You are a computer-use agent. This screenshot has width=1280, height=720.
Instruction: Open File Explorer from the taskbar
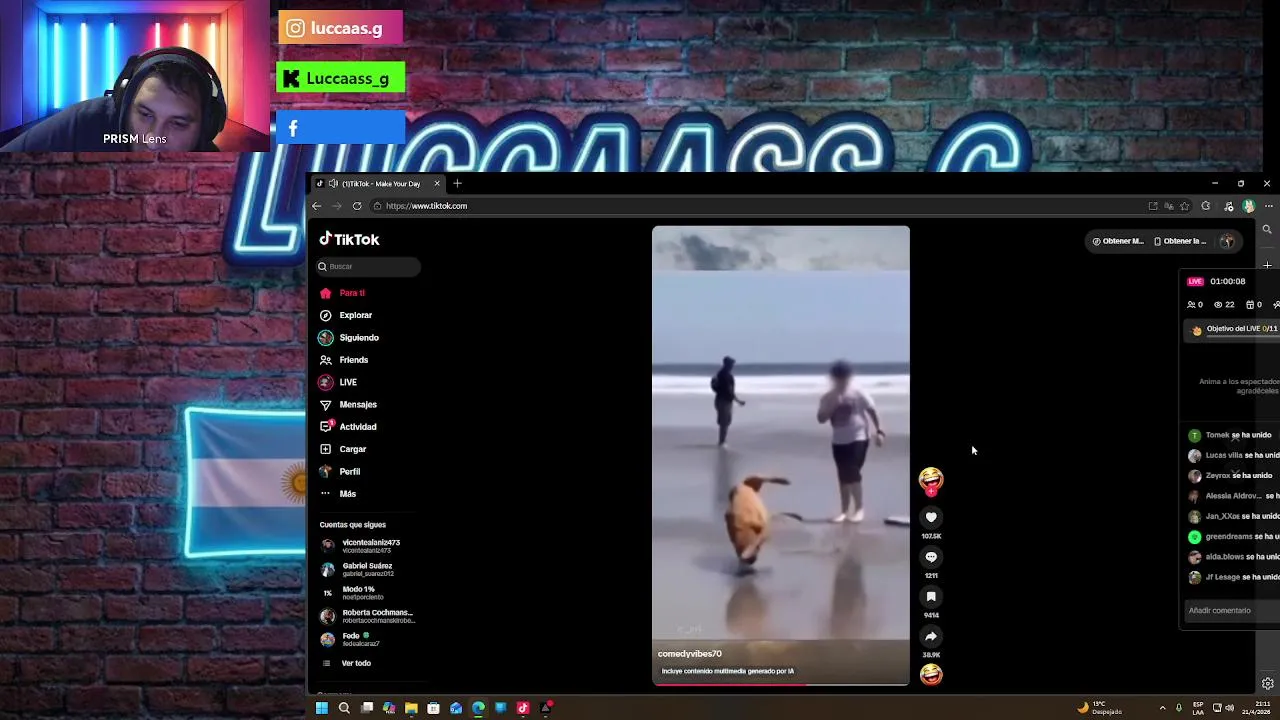click(x=411, y=708)
